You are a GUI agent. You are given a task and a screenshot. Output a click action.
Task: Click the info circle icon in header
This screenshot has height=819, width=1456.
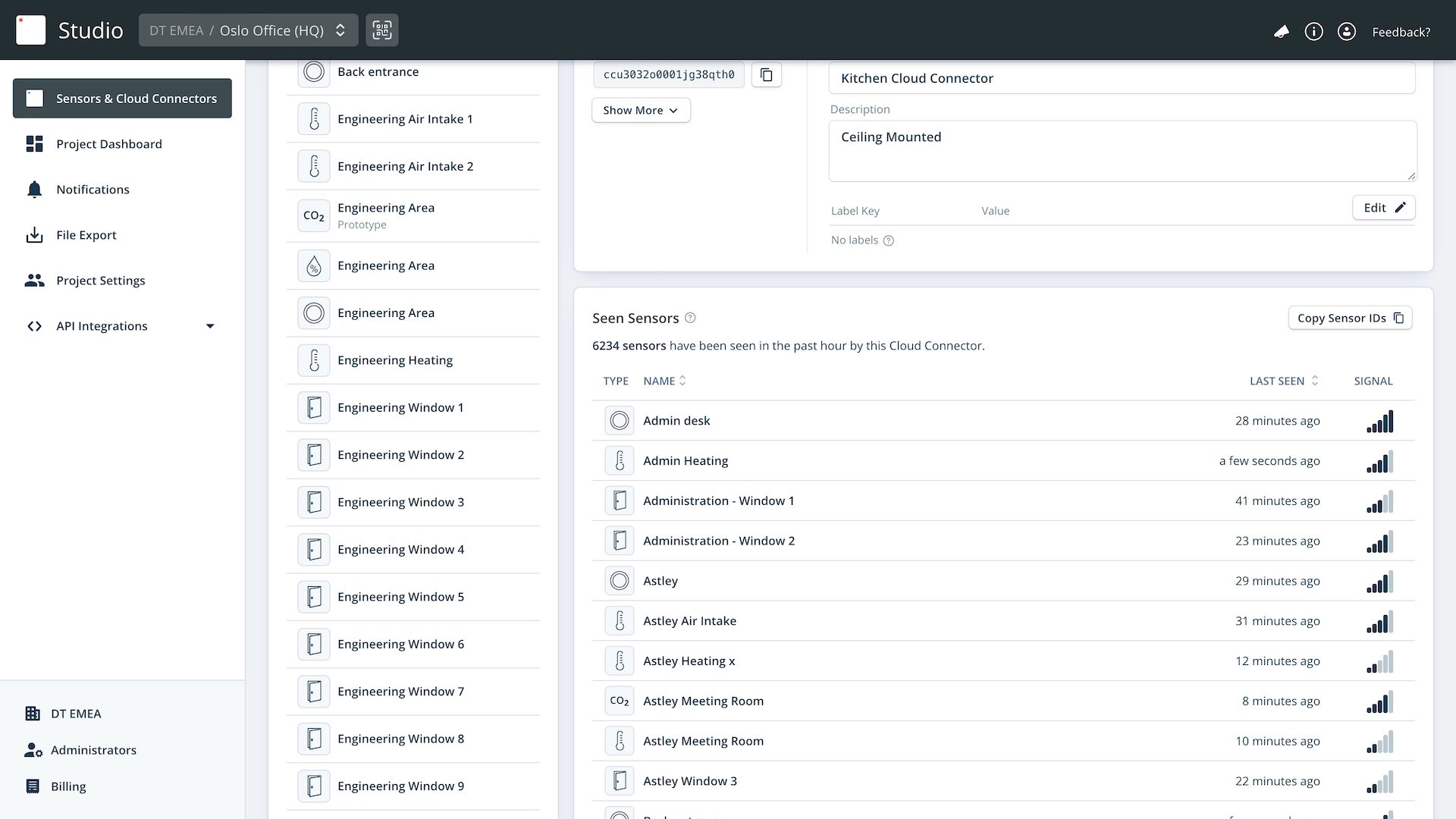click(x=1313, y=32)
